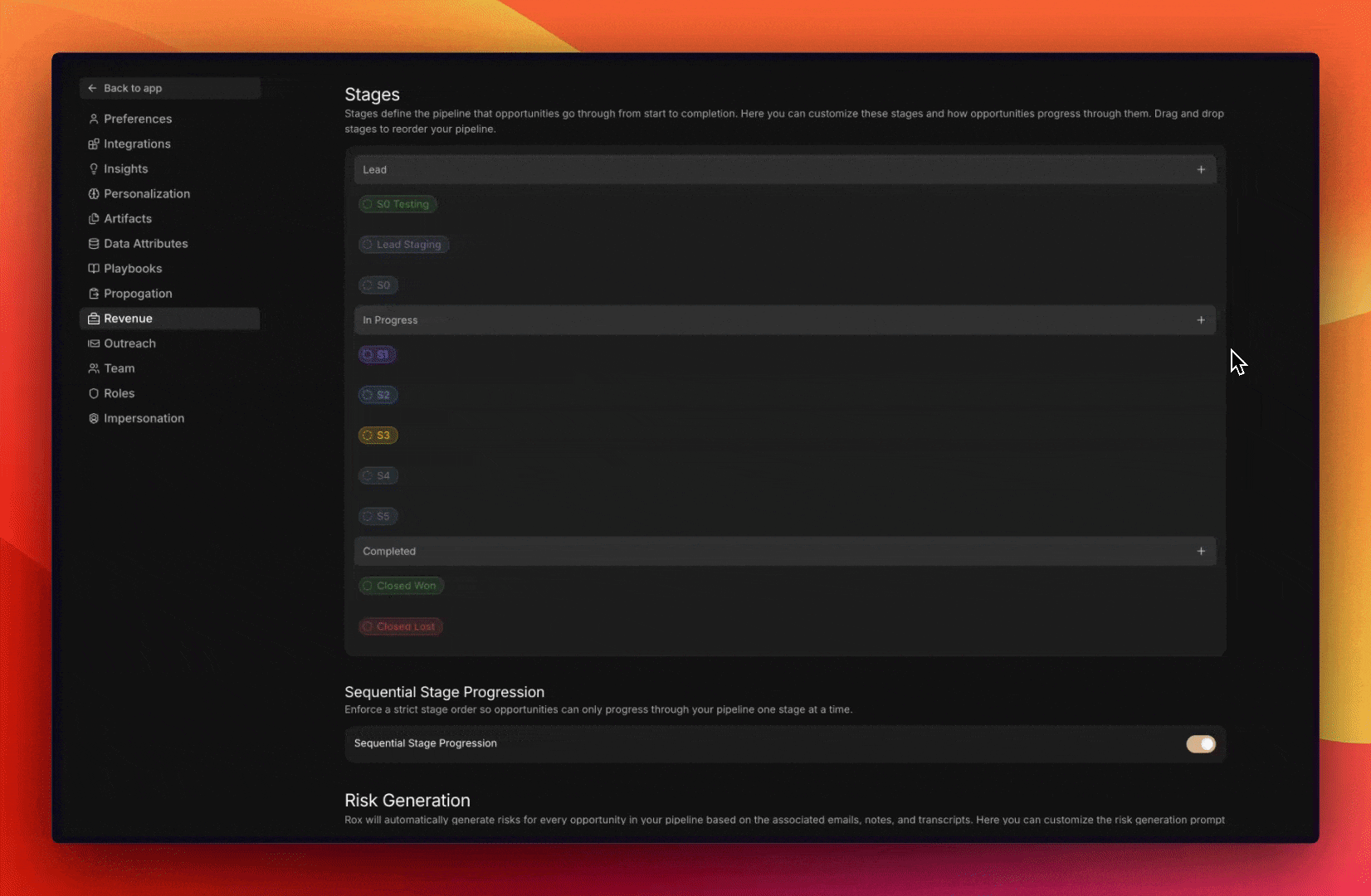Screen dimensions: 1371x896
Task: Click the Data Attributes database icon
Action: tap(94, 243)
